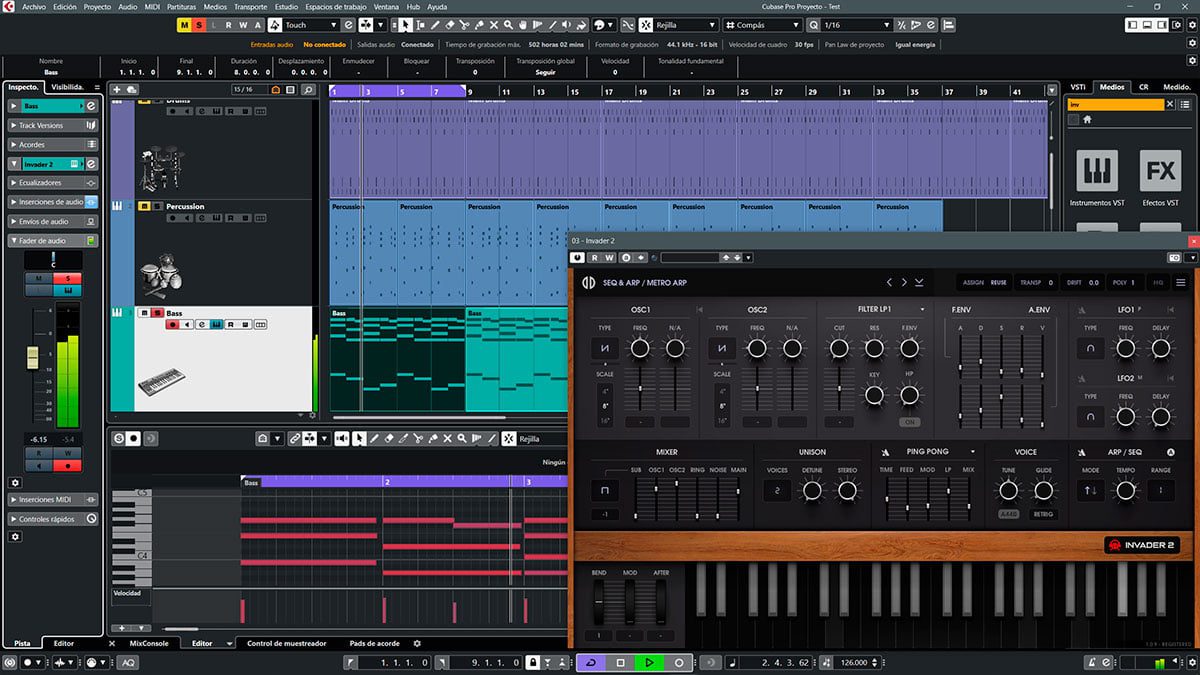Viewport: 1200px width, 675px height.
Task: Click the LFO1 waveform type icon
Action: coord(1090,348)
